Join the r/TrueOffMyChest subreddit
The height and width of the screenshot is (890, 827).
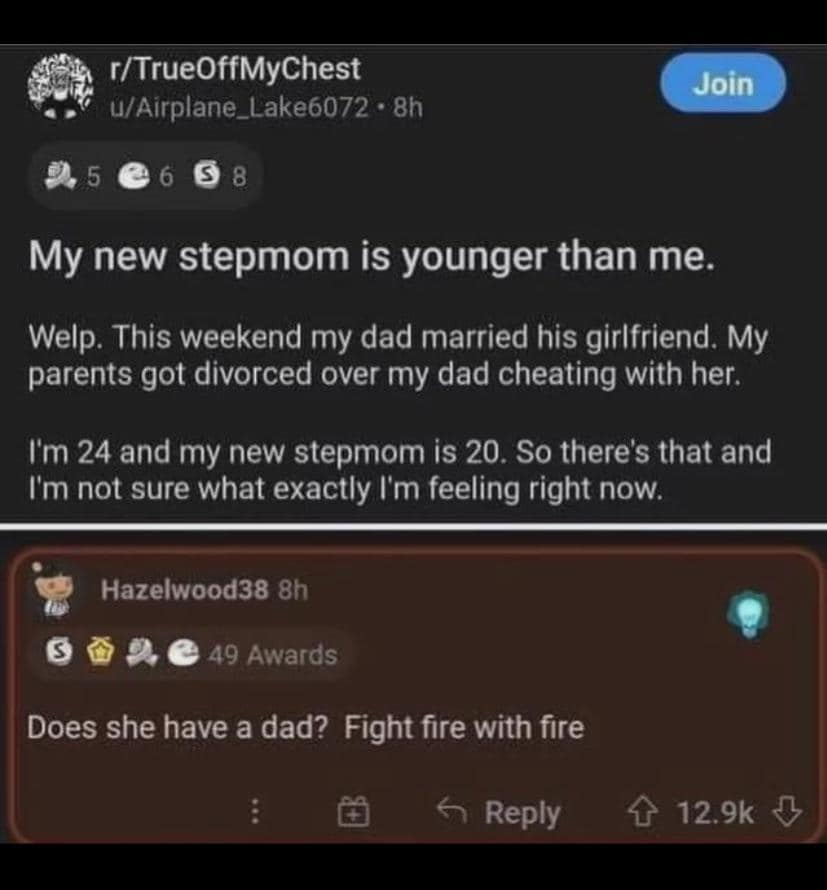(723, 84)
